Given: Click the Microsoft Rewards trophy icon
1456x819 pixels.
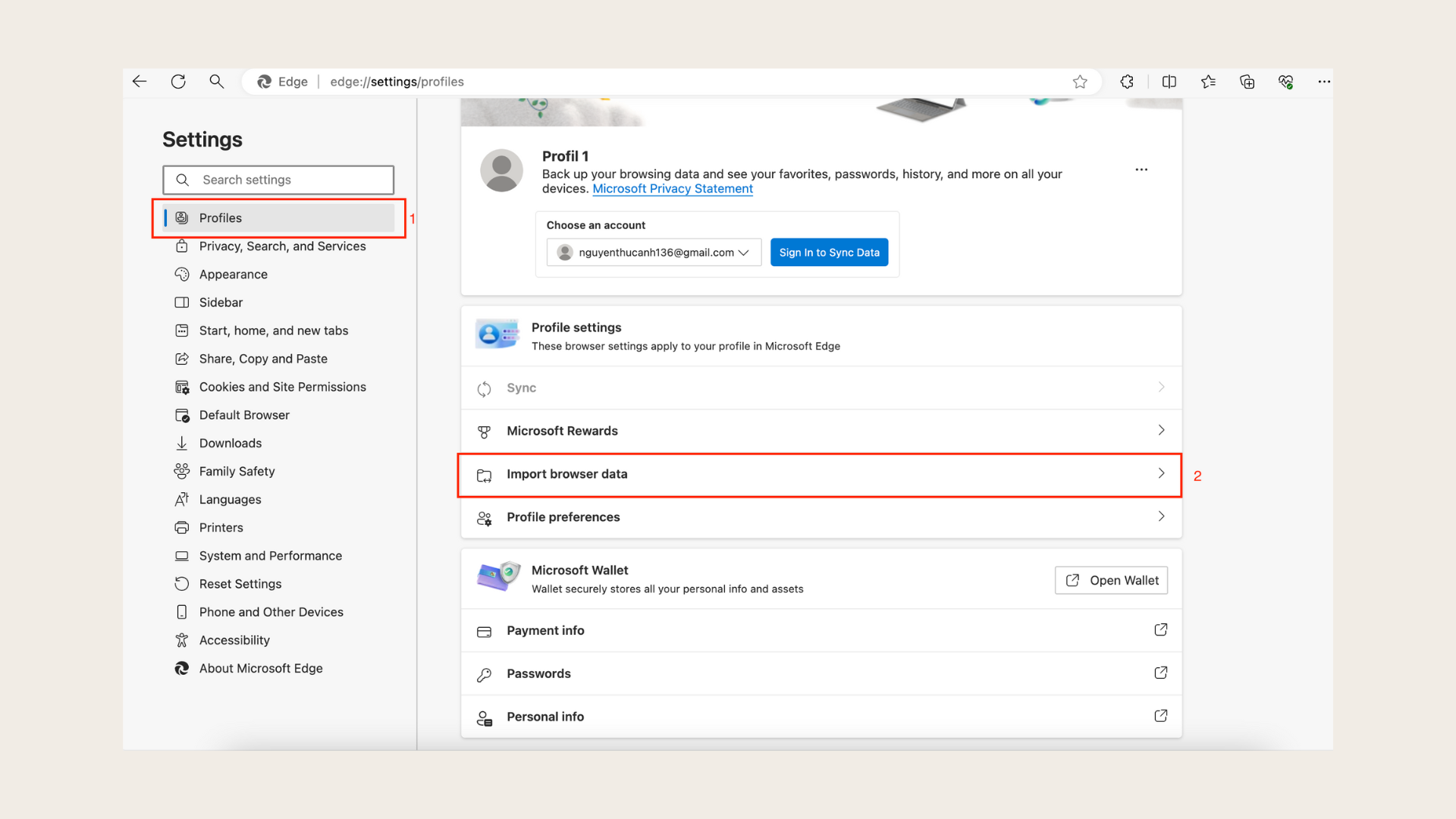Looking at the screenshot, I should (484, 432).
